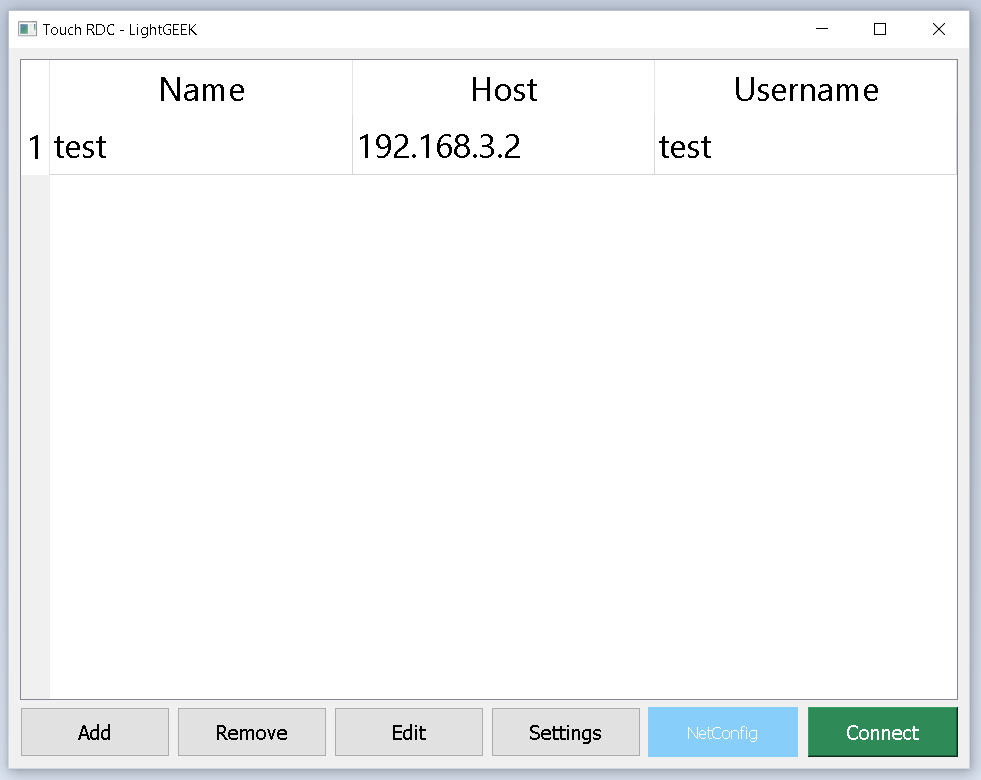
Task: Select the Username column header
Action: [805, 90]
